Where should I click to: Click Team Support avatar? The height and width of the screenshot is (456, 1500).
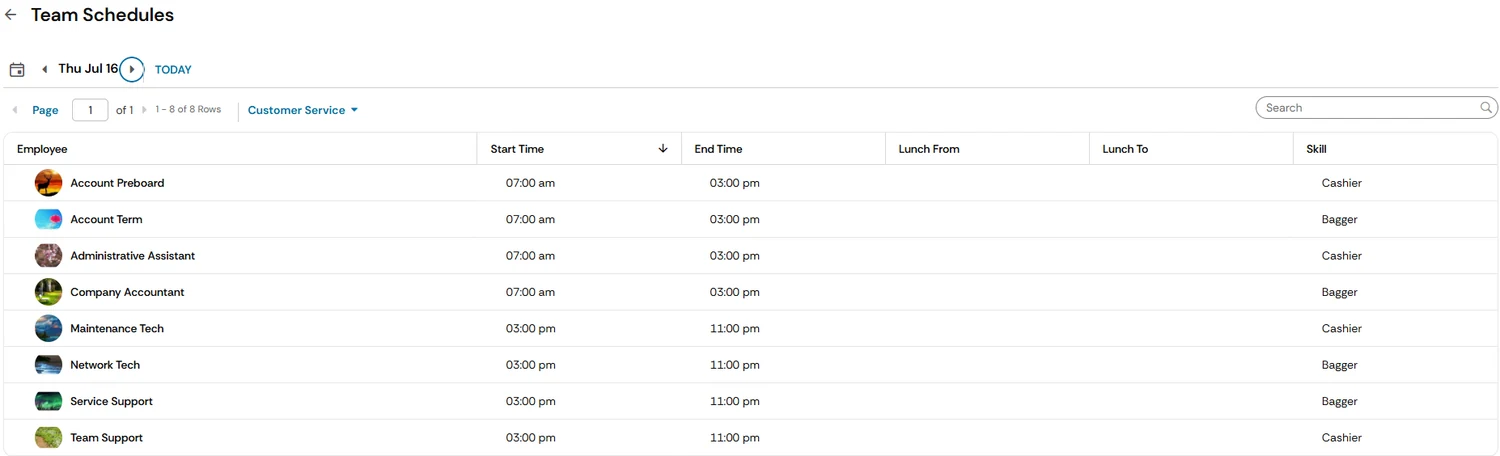(x=48, y=438)
